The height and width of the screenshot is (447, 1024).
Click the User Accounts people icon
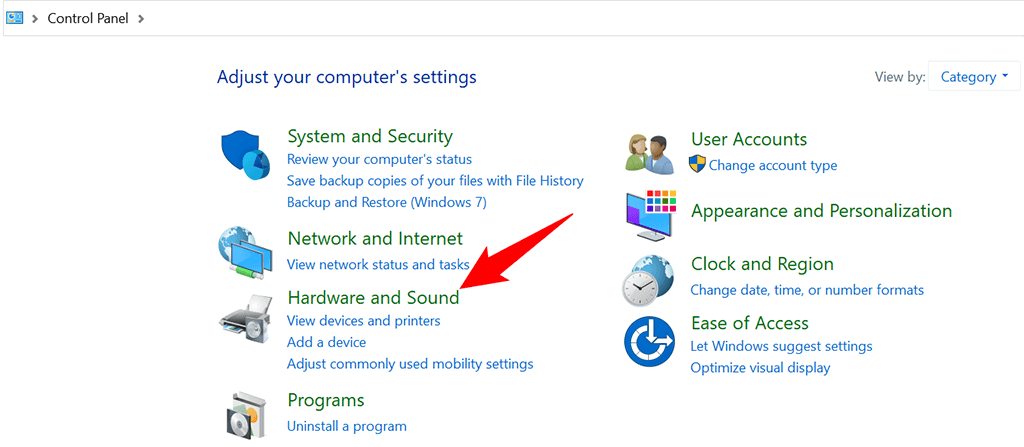click(649, 153)
